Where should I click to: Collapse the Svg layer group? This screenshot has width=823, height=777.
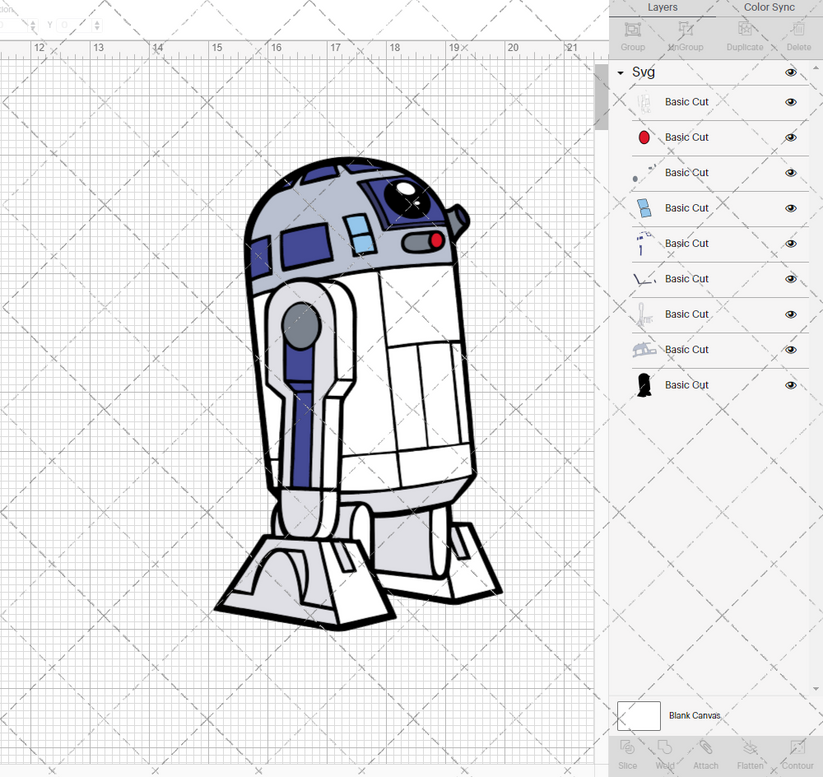coord(621,72)
